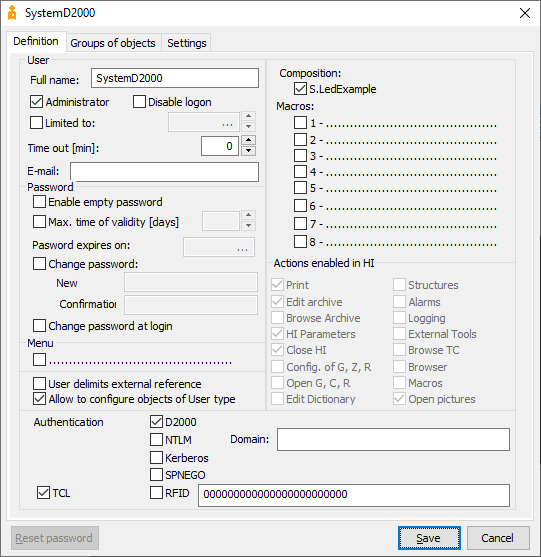
Task: Decrease the Time out minutes spinner
Action: point(248,151)
